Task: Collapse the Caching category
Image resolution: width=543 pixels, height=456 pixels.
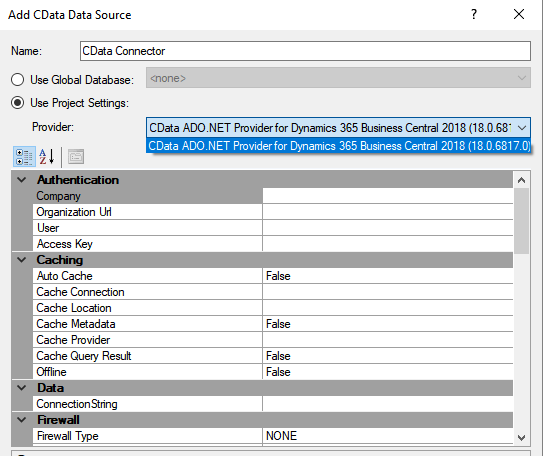Action: 22,260
